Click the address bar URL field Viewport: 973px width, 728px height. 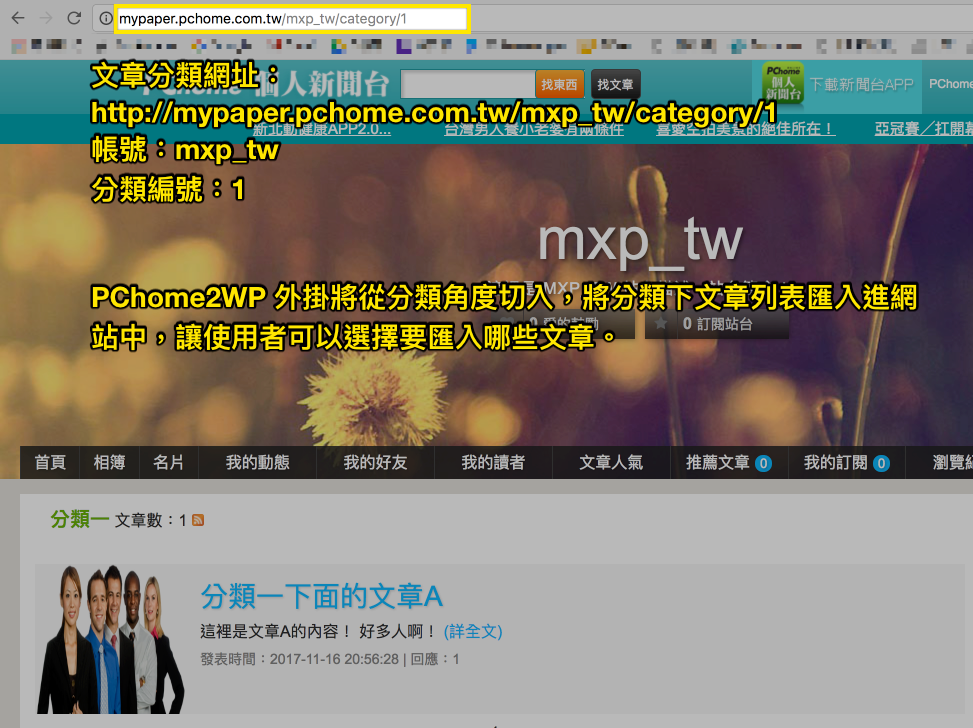pos(292,19)
